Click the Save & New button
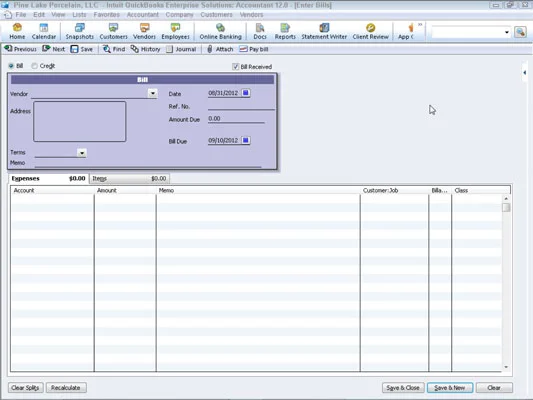Screen dimensions: 533x400 pos(450,388)
